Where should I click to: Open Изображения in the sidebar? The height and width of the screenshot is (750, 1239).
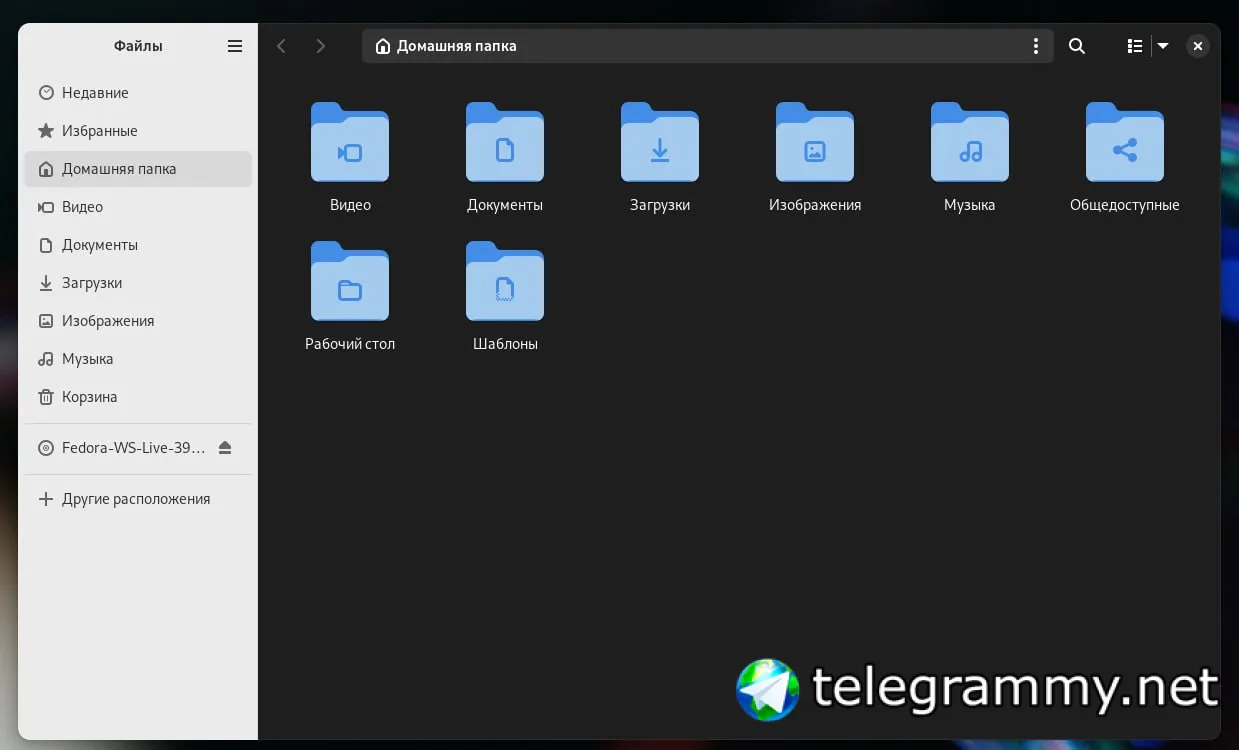(x=138, y=321)
